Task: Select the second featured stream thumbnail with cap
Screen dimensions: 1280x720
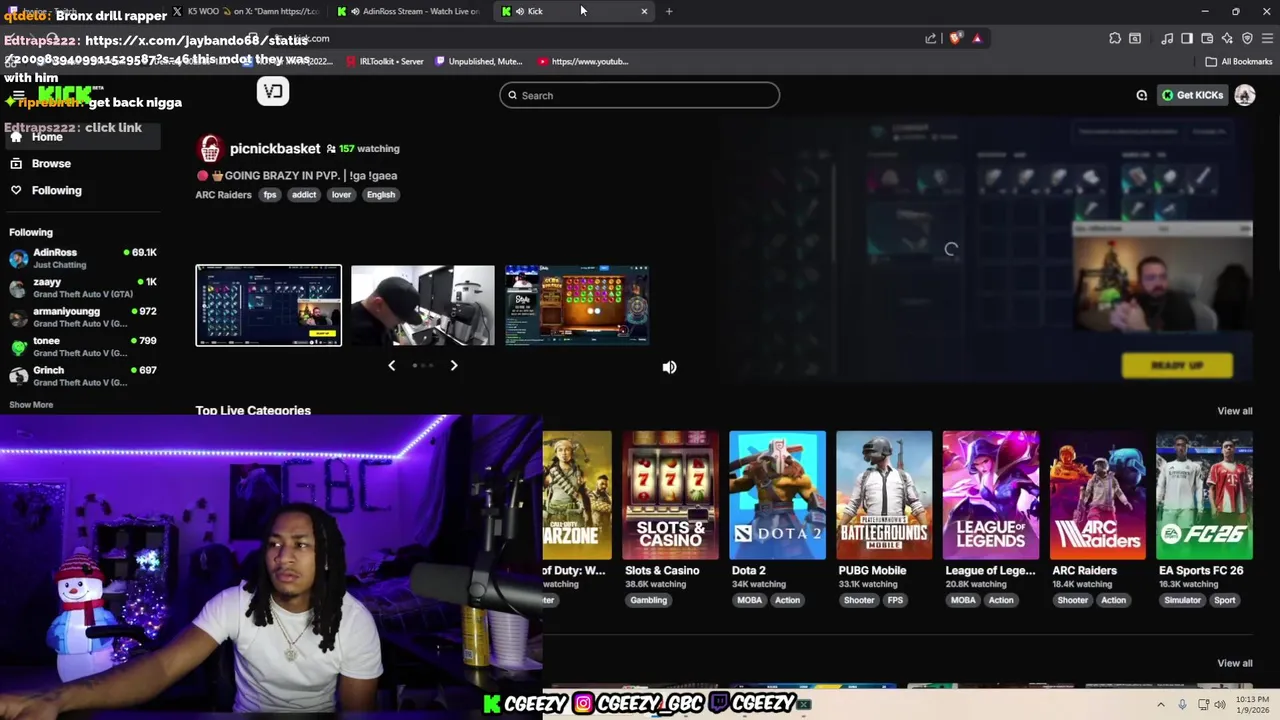Action: point(422,305)
